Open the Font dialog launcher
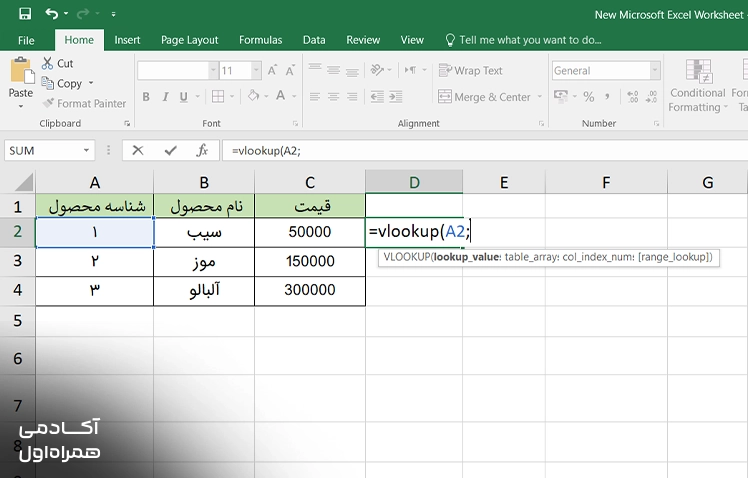Image resolution: width=748 pixels, height=478 pixels. [x=295, y=124]
